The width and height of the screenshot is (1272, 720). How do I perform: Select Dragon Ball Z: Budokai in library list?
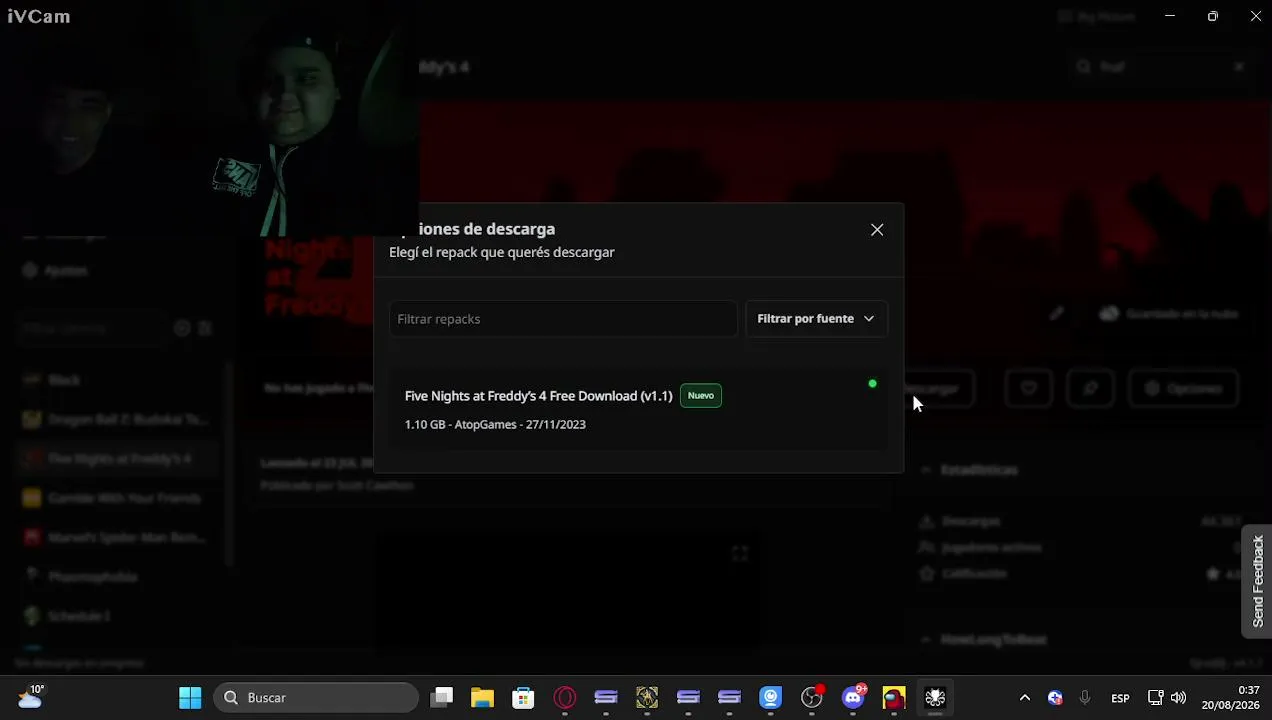(116, 419)
